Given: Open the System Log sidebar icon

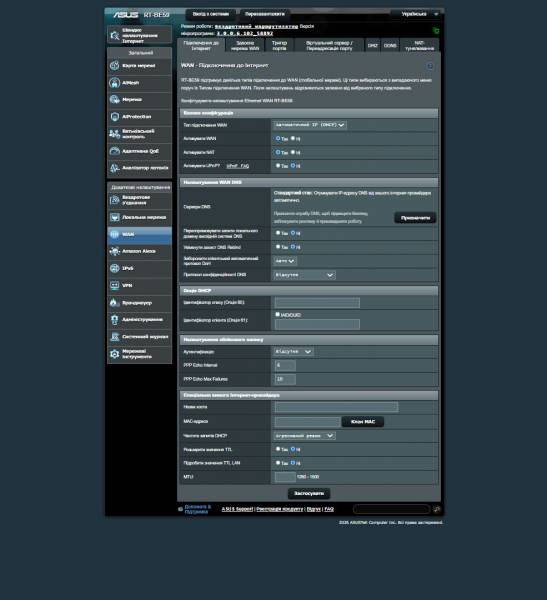Looking at the screenshot, I should pos(114,337).
